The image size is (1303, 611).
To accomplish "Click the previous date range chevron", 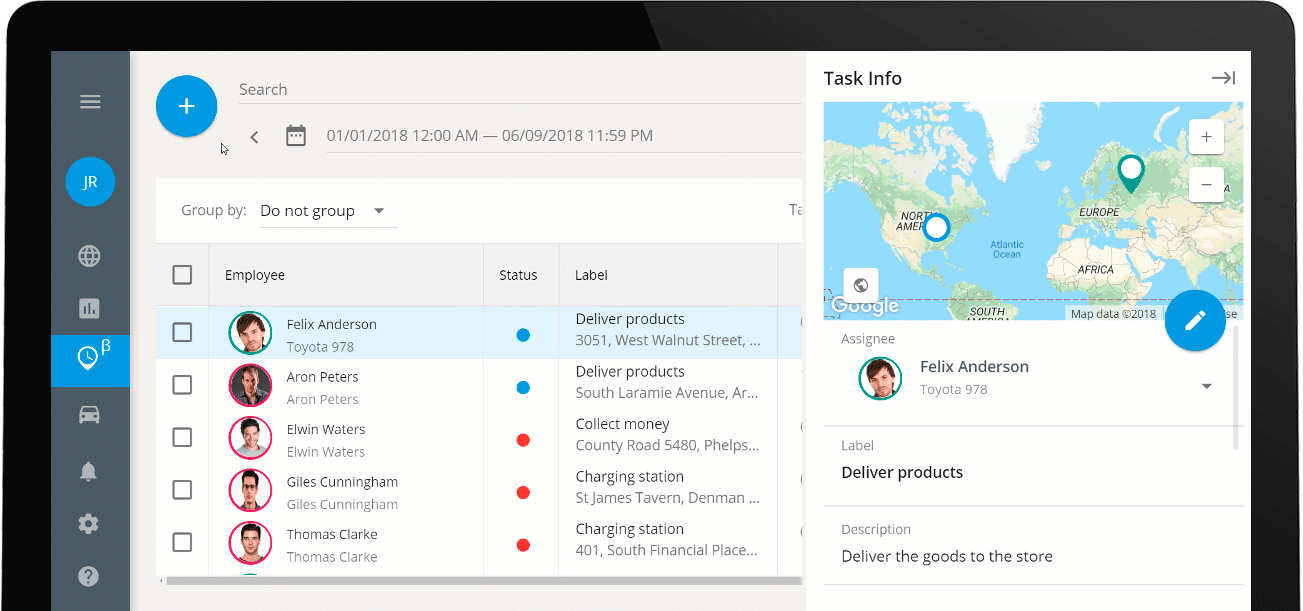I will [255, 137].
